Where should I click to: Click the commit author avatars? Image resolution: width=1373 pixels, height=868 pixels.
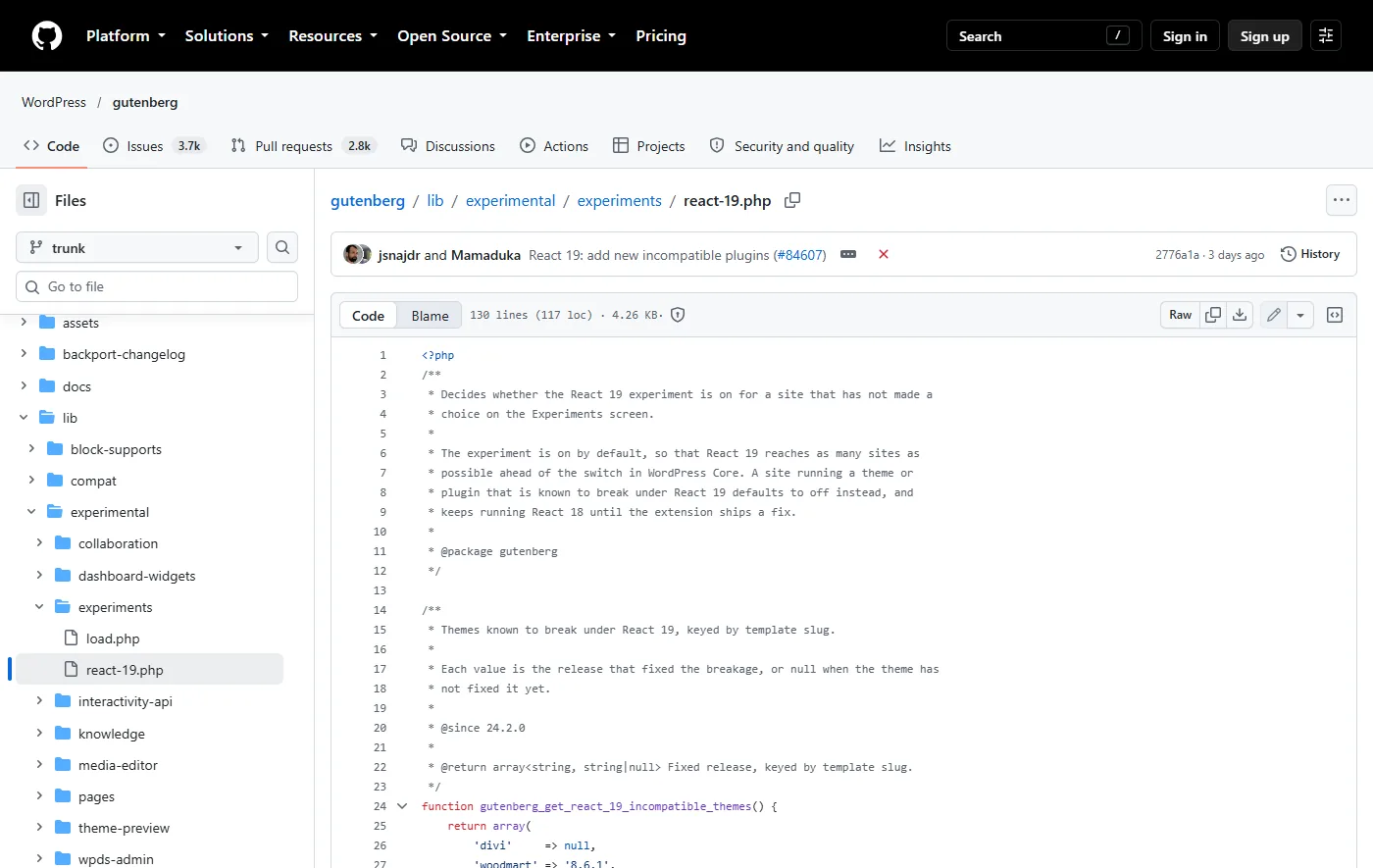click(357, 254)
